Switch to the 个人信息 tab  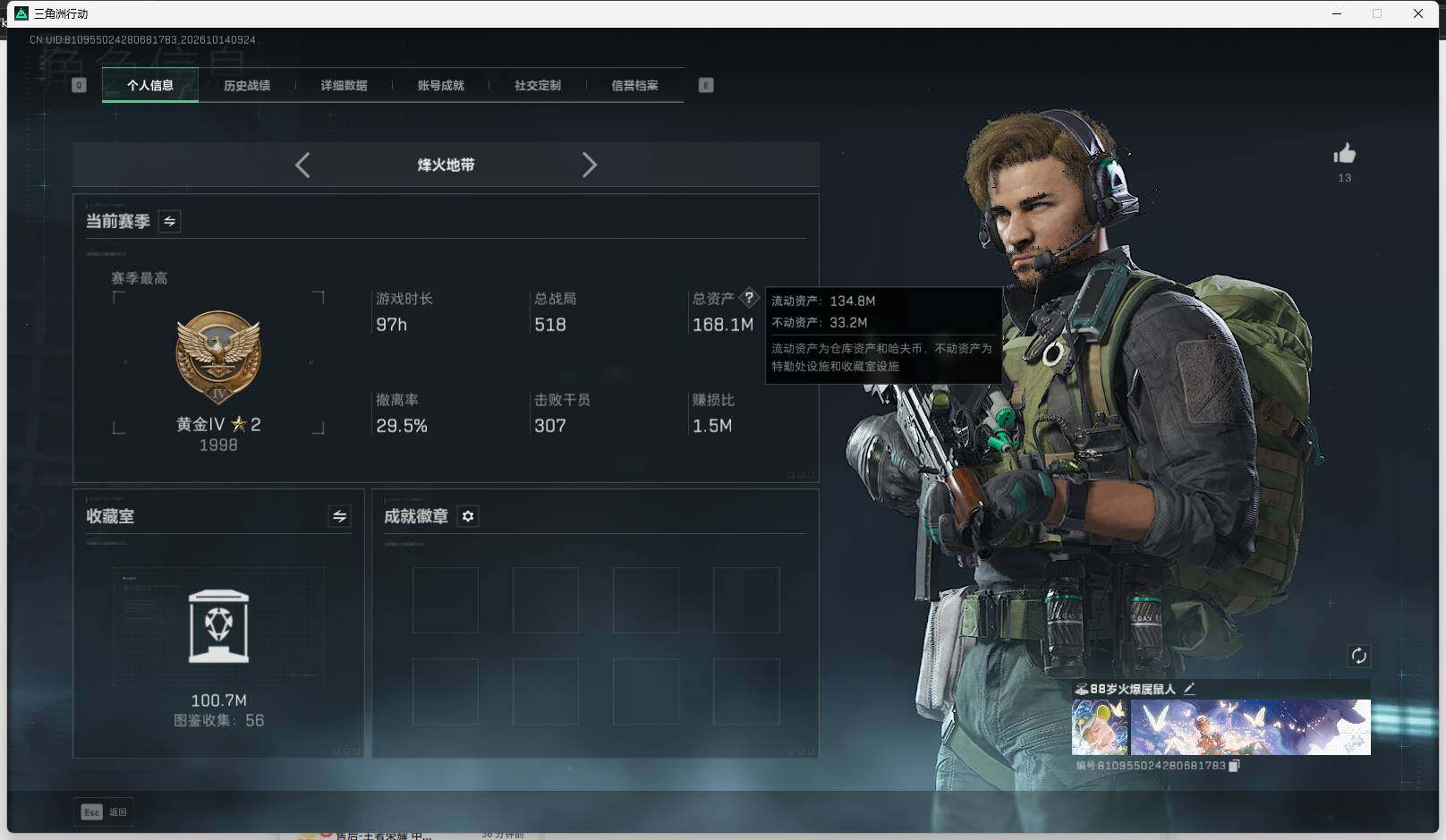(150, 85)
